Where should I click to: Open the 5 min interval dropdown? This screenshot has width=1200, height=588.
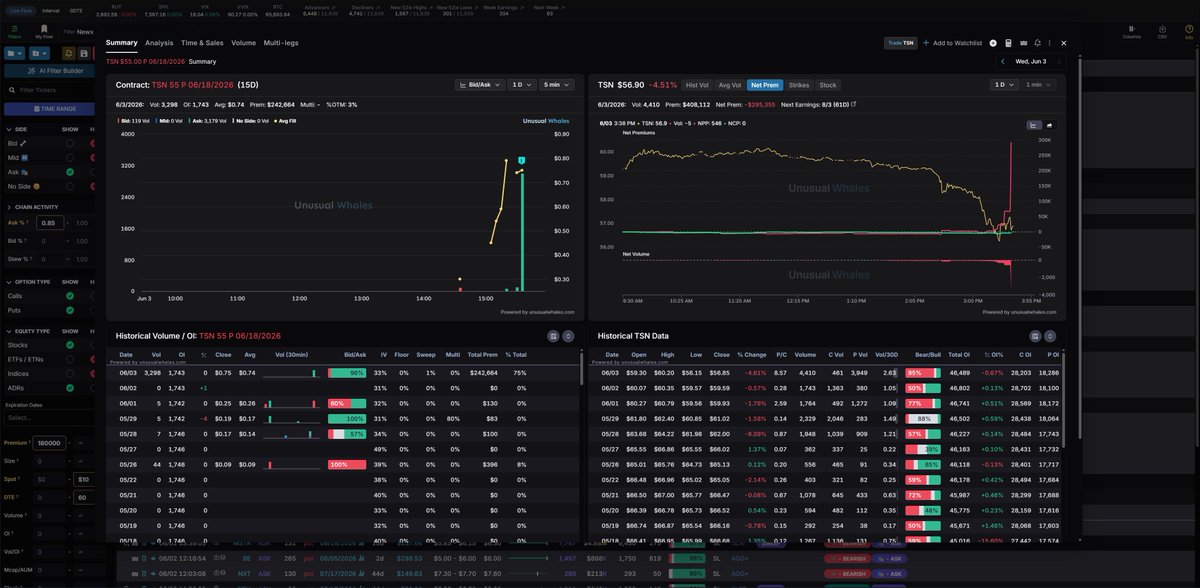tap(555, 85)
